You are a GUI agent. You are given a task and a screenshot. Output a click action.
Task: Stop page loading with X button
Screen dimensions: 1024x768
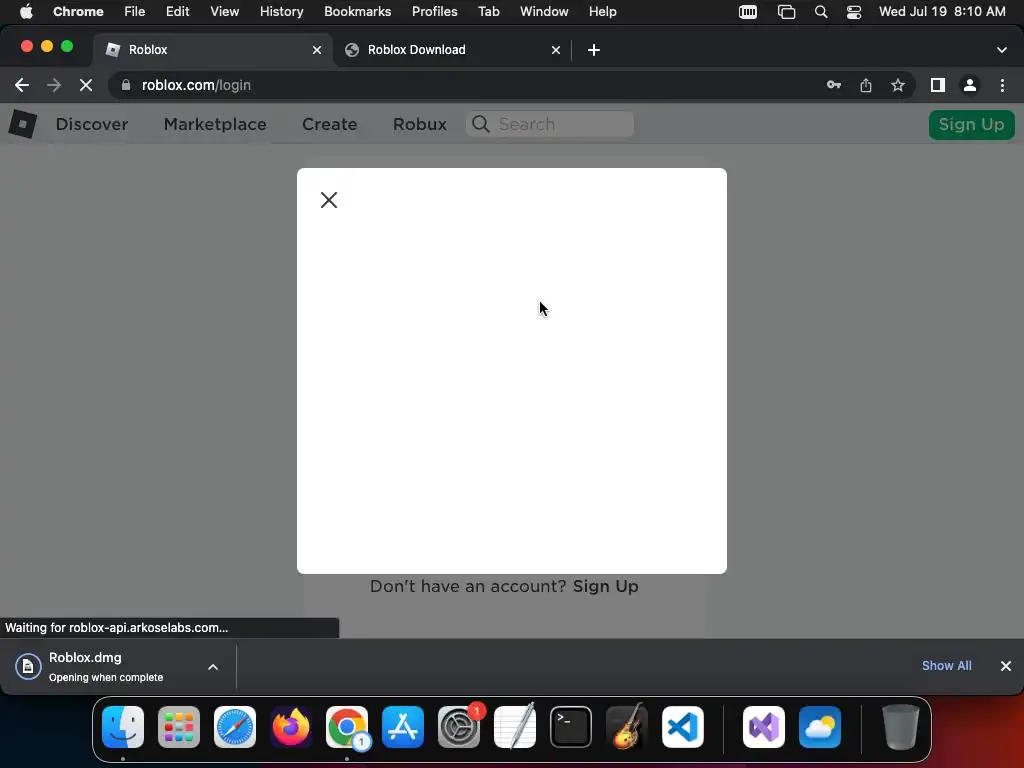(x=86, y=85)
